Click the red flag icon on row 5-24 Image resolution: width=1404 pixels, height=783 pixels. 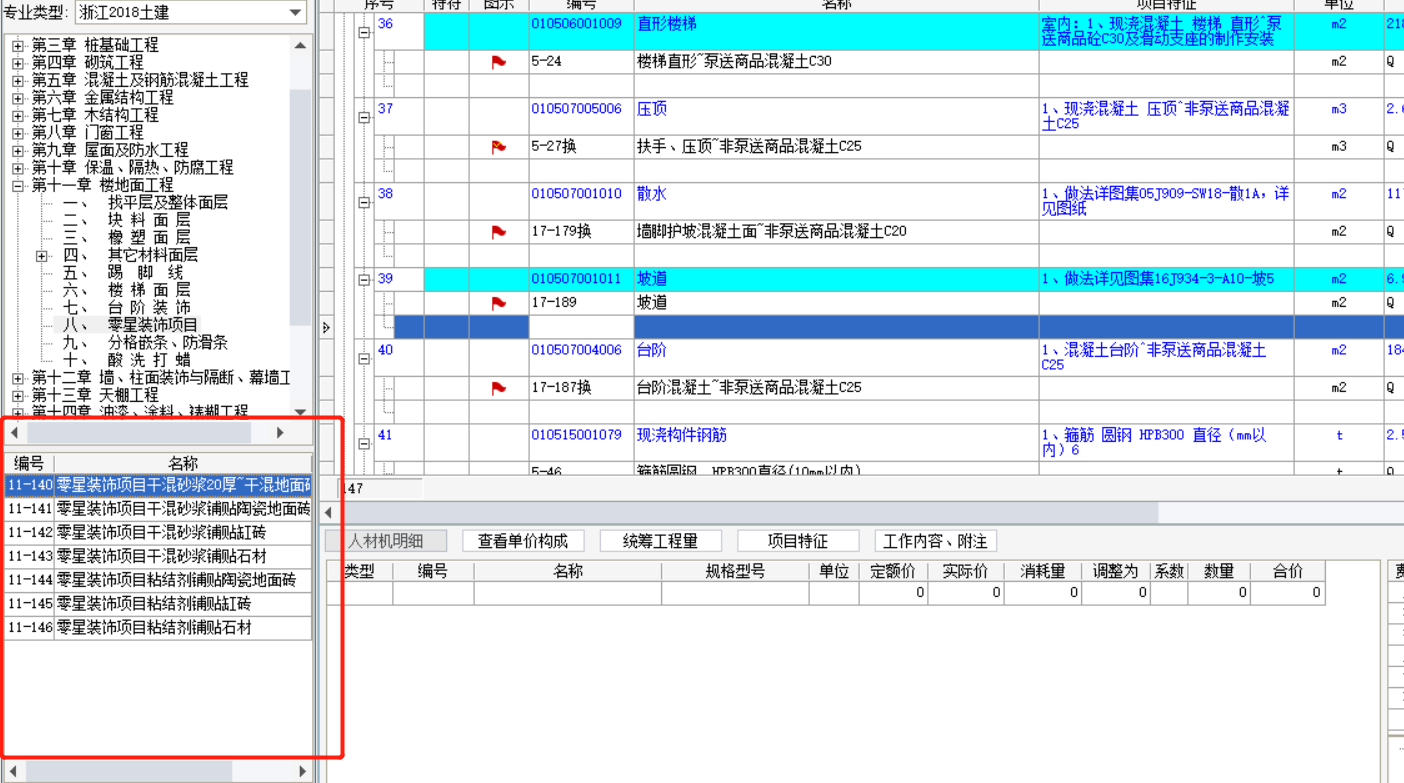point(498,62)
